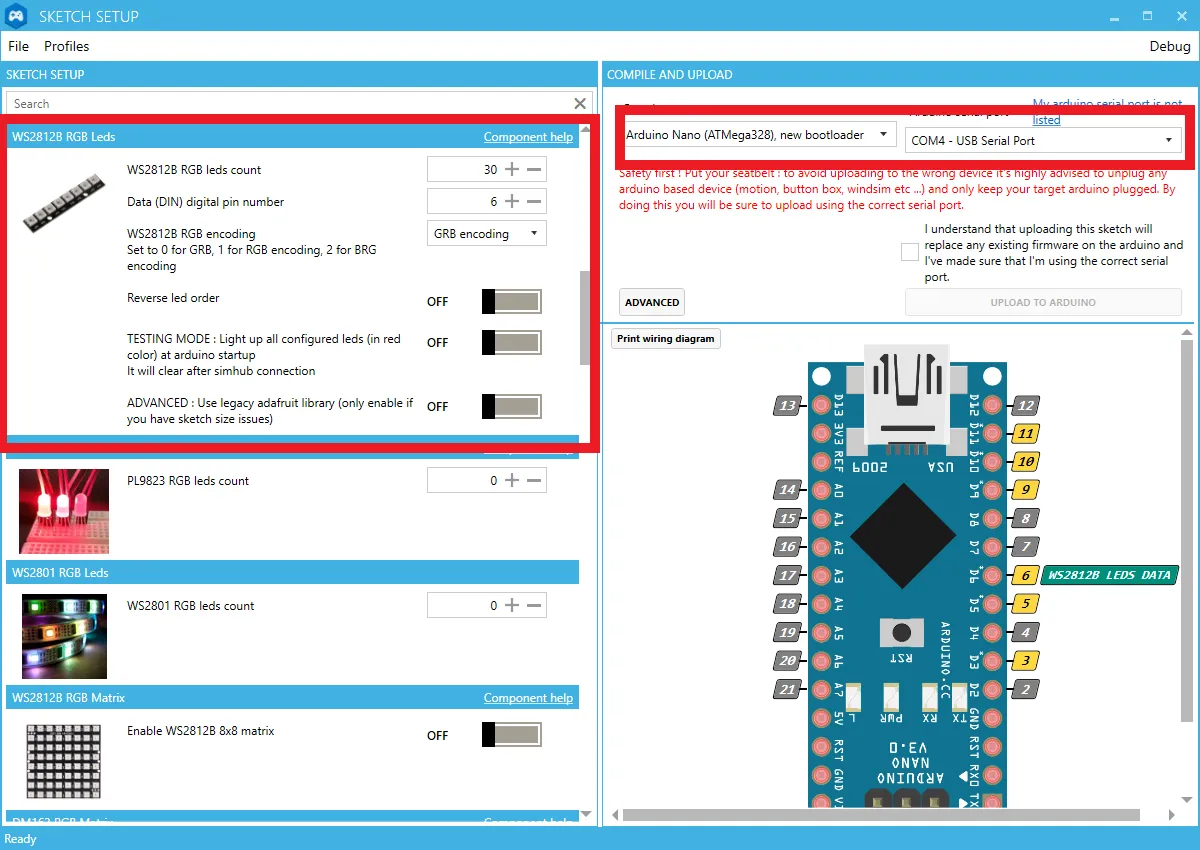
Task: Increment the Data DIN digital pin number
Action: point(512,201)
